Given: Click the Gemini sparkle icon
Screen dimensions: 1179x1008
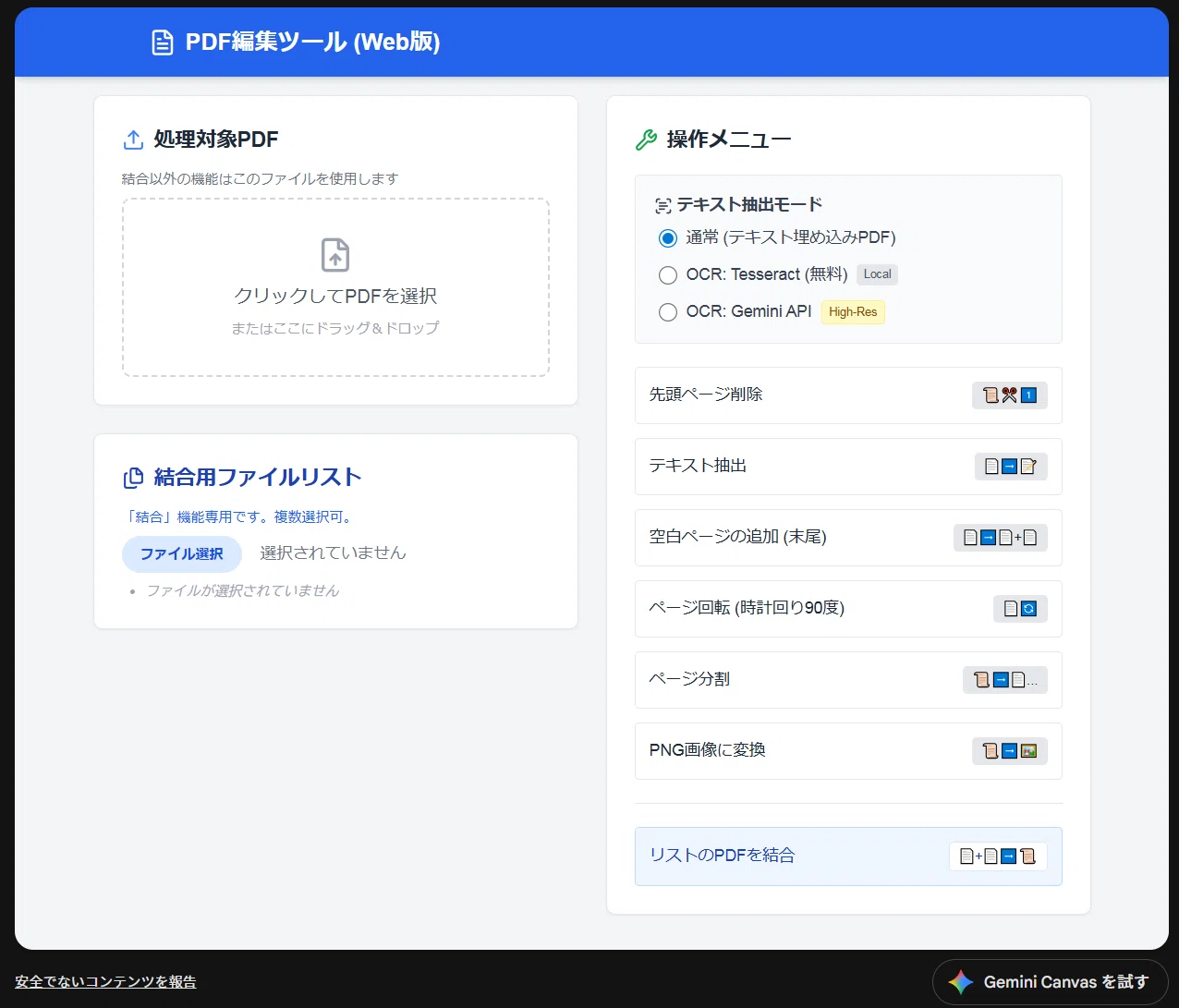Looking at the screenshot, I should coord(961,982).
